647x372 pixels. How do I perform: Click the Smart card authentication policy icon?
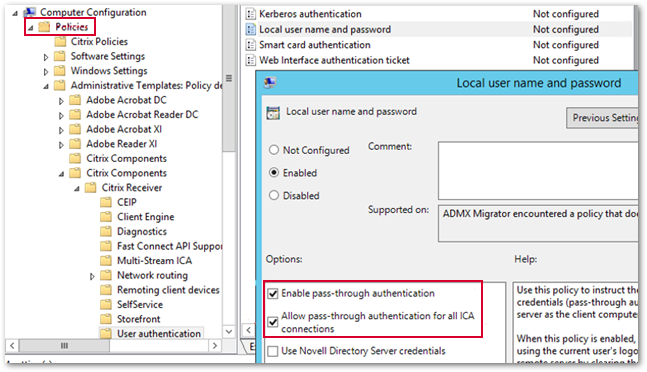pyautogui.click(x=250, y=45)
